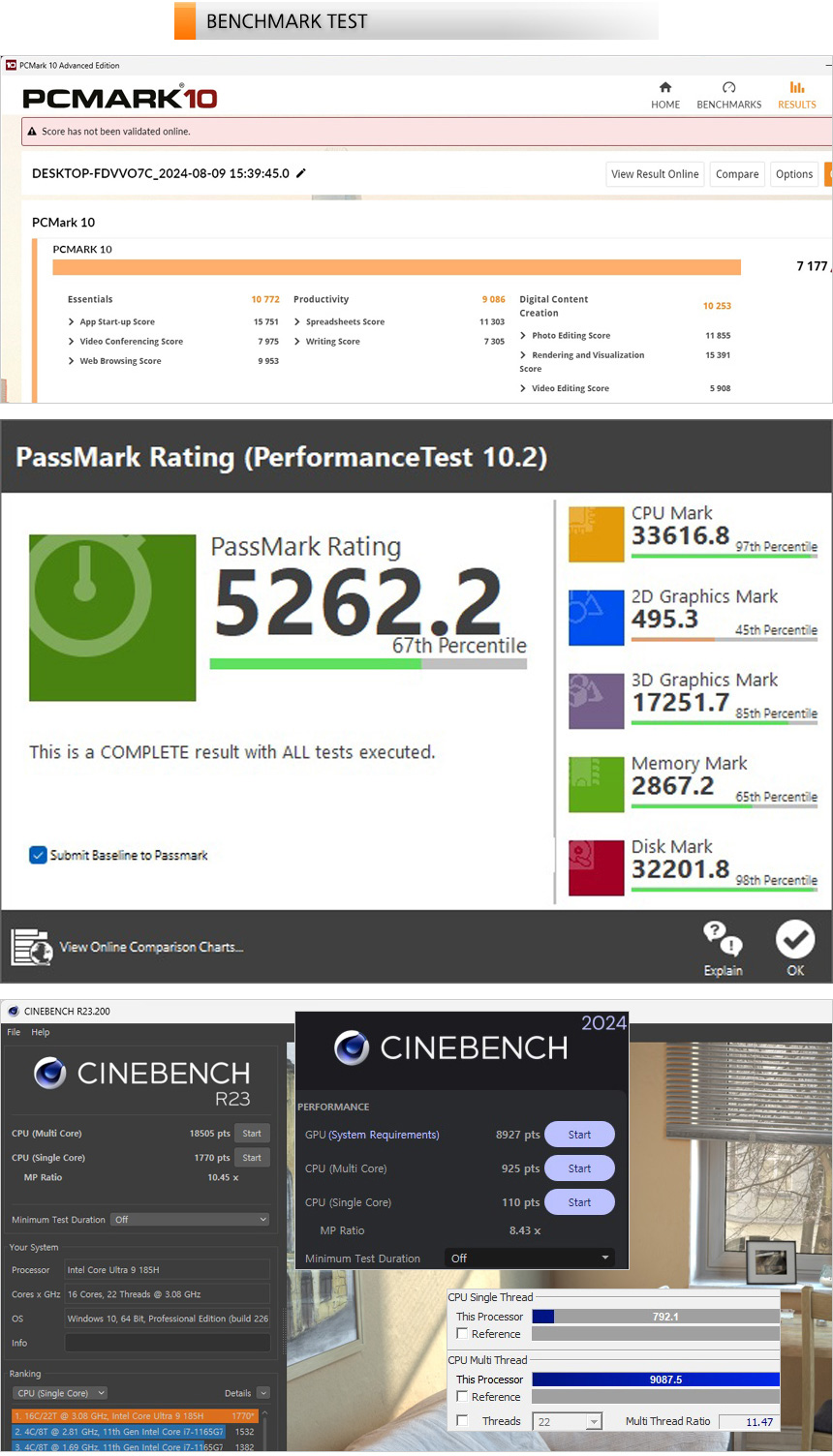Viewport: 833px width, 1456px height.
Task: Click the Cinebench R23 sphere logo
Action: coord(49,1073)
